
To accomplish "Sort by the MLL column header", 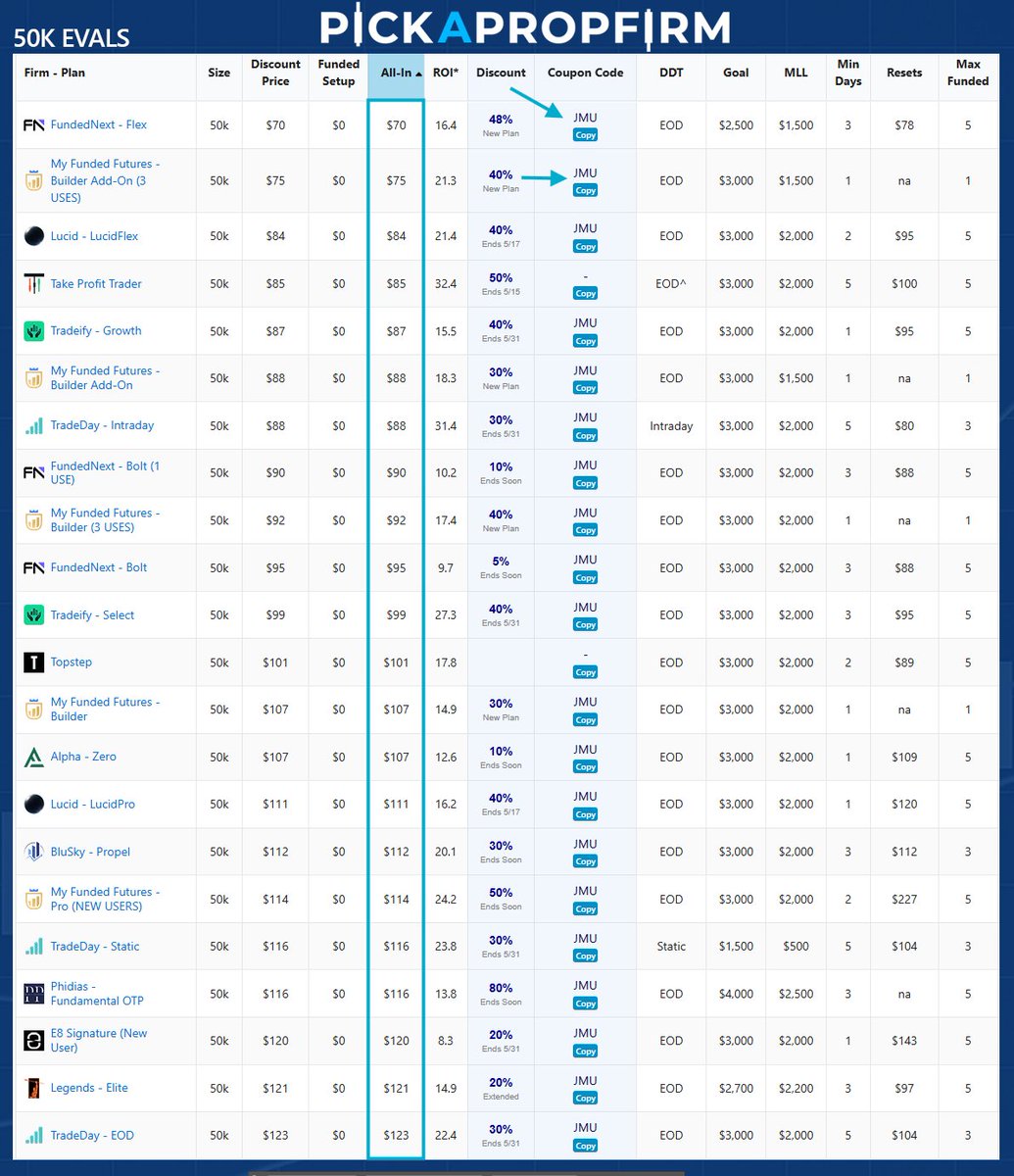I will click(796, 73).
